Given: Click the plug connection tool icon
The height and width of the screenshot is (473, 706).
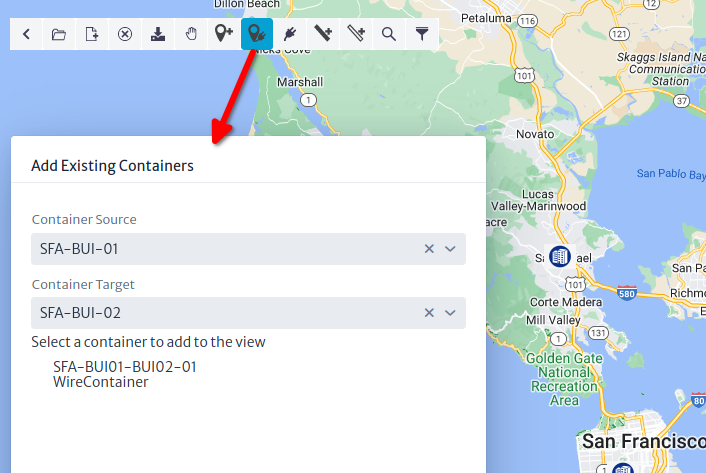Looking at the screenshot, I should [290, 34].
